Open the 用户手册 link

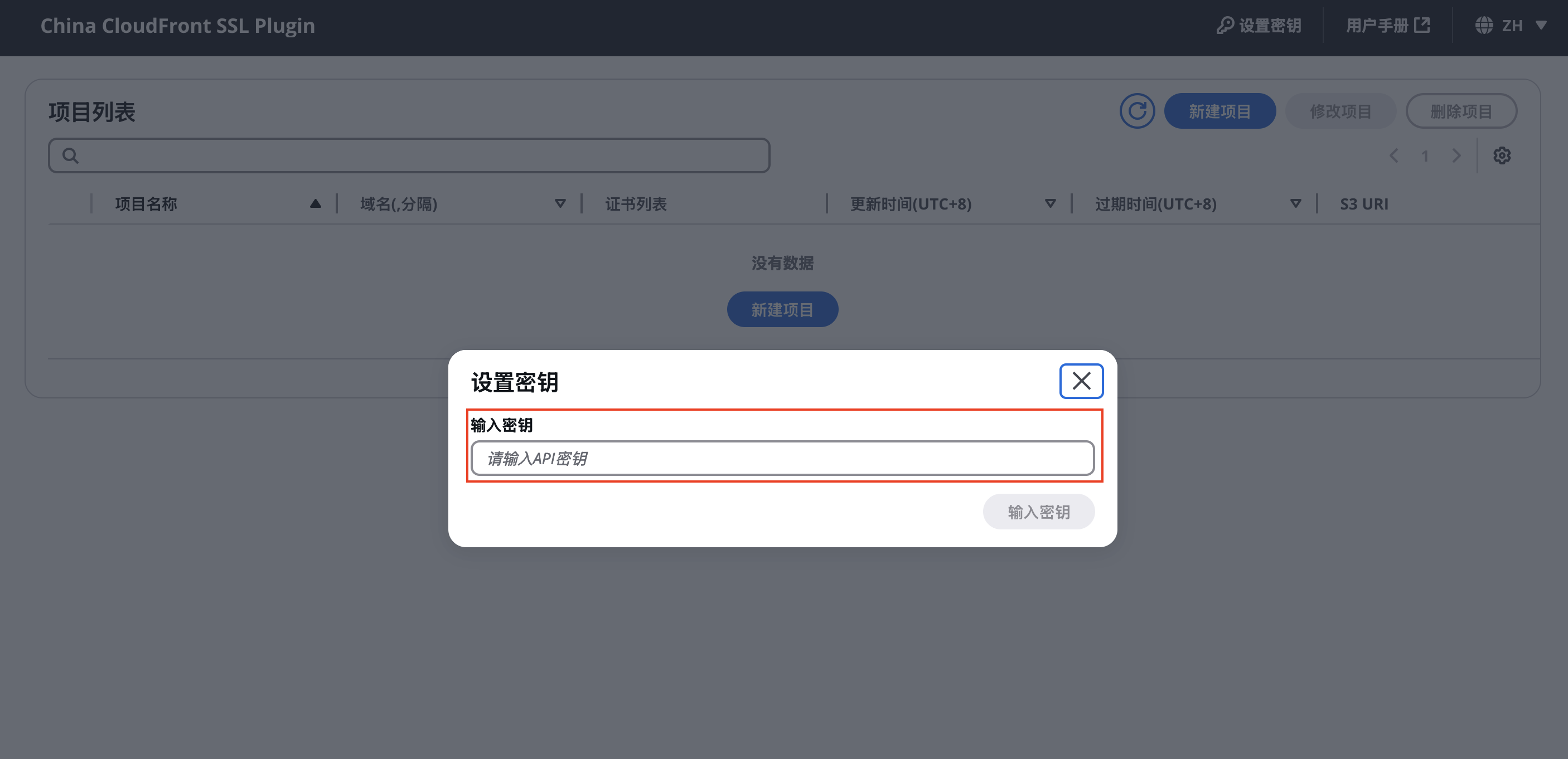[x=1387, y=26]
